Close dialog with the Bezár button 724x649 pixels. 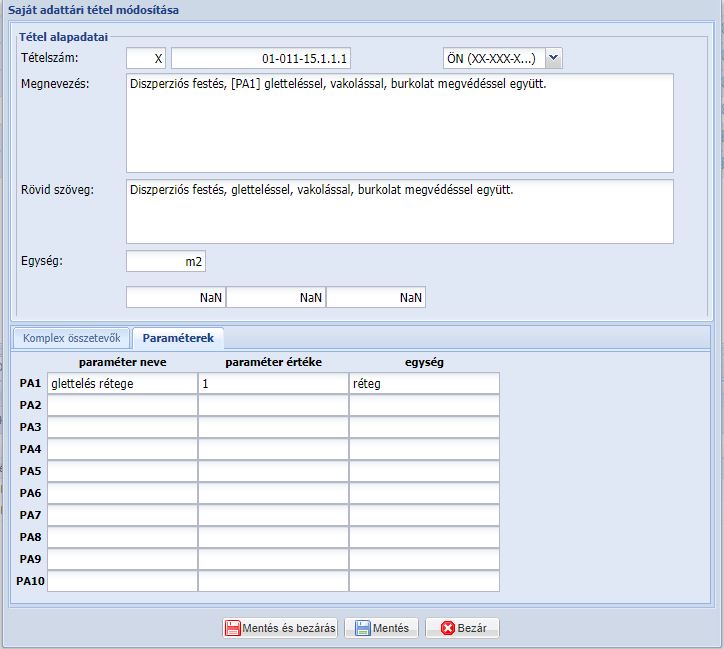point(462,628)
